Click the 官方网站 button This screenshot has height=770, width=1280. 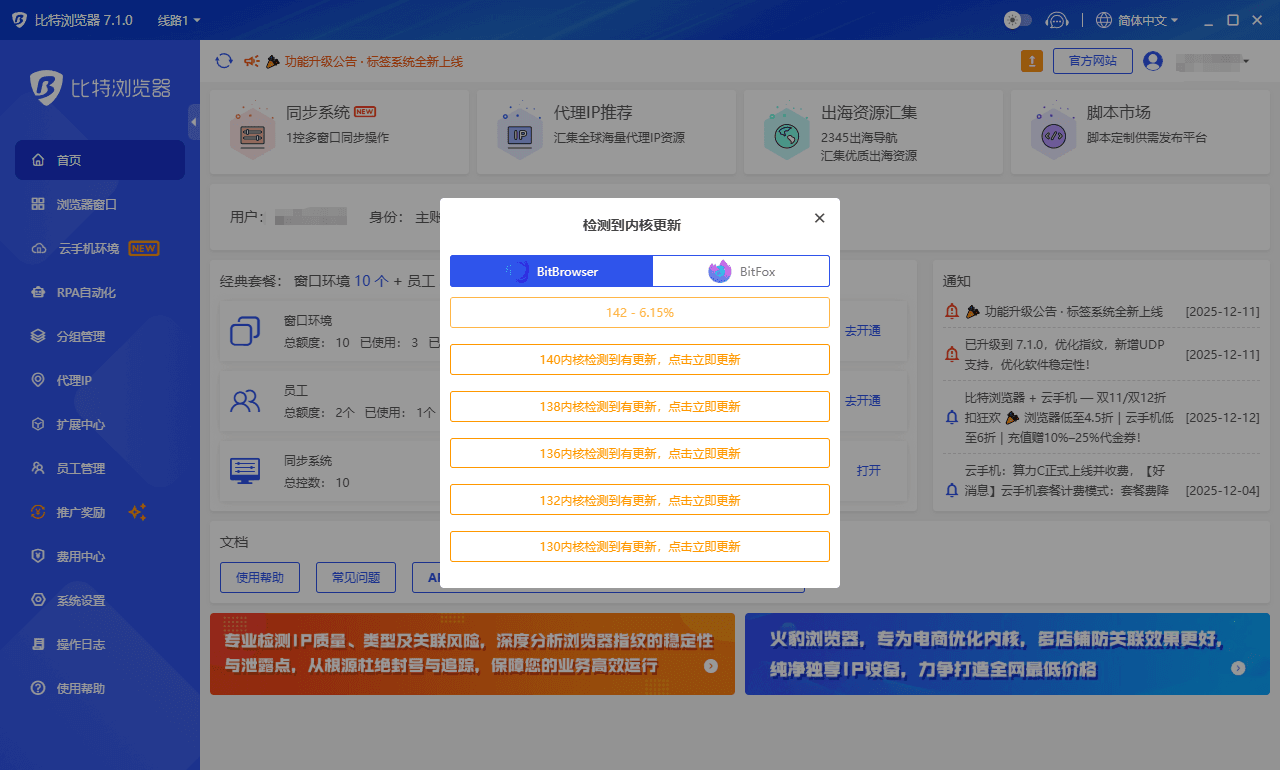(x=1092, y=61)
